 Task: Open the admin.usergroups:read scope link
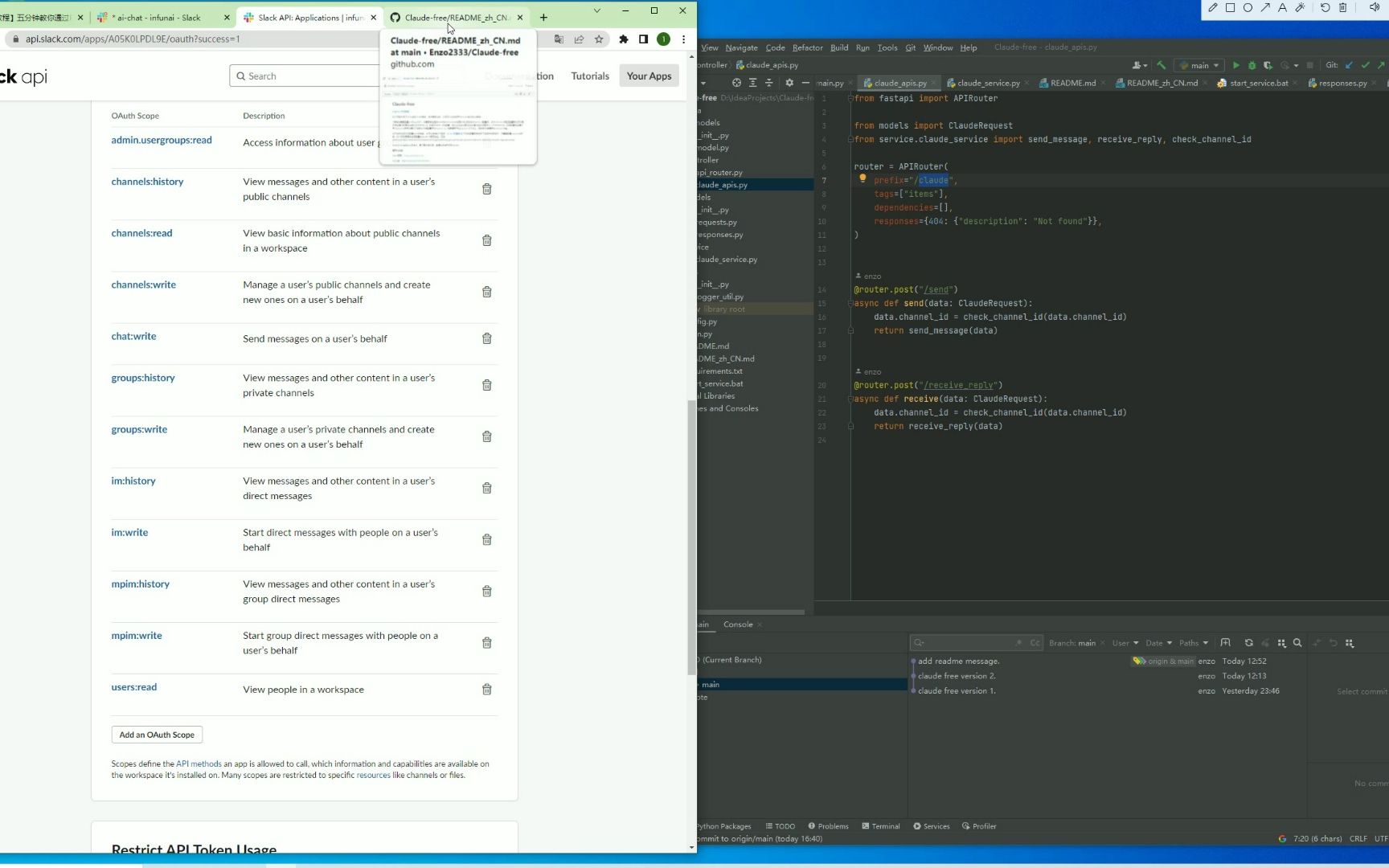[x=162, y=140]
